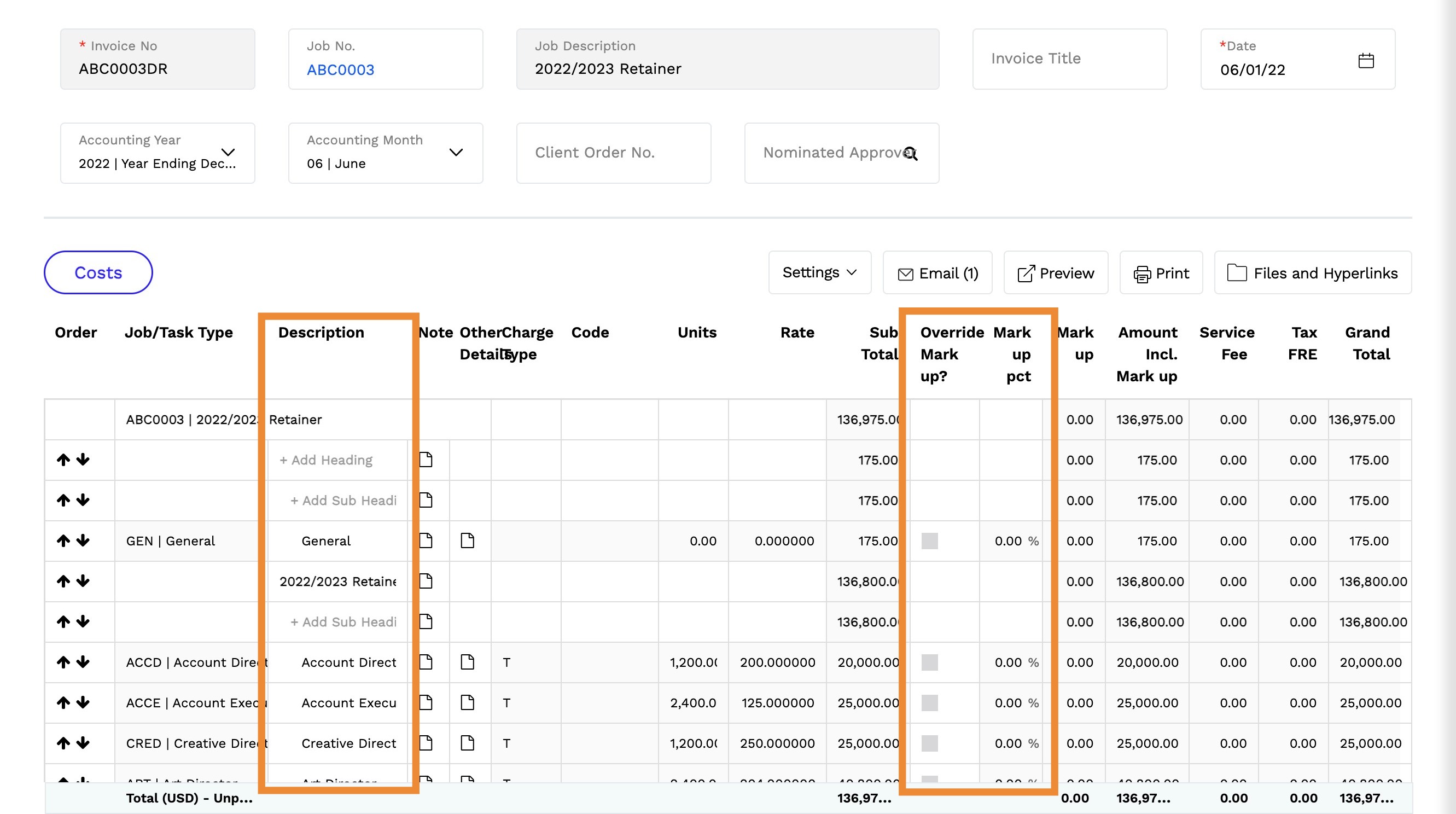Enable Override Mark up for Account Director row
The height and width of the screenshot is (814, 1456).
pos(929,662)
